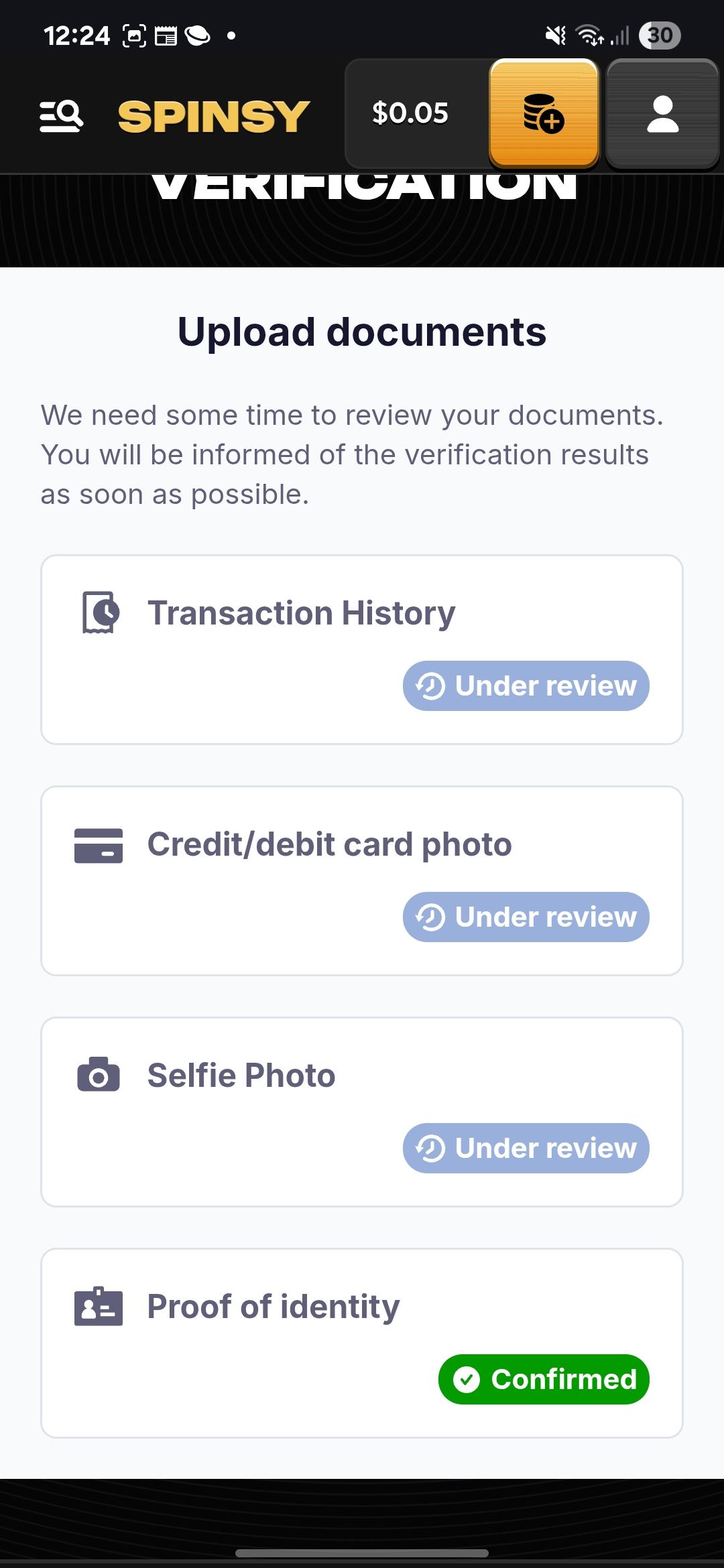Tap Under review status for Selfie Photo
The image size is (724, 1568).
coord(526,1148)
